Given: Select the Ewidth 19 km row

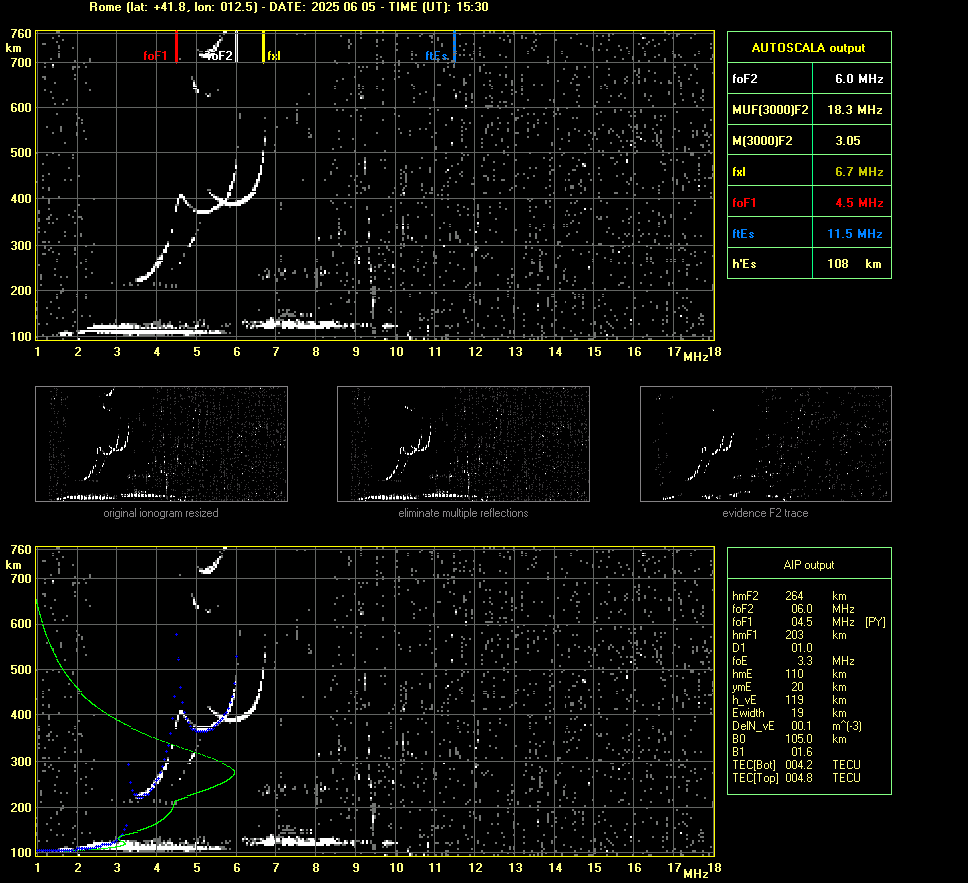Looking at the screenshot, I should [x=789, y=713].
